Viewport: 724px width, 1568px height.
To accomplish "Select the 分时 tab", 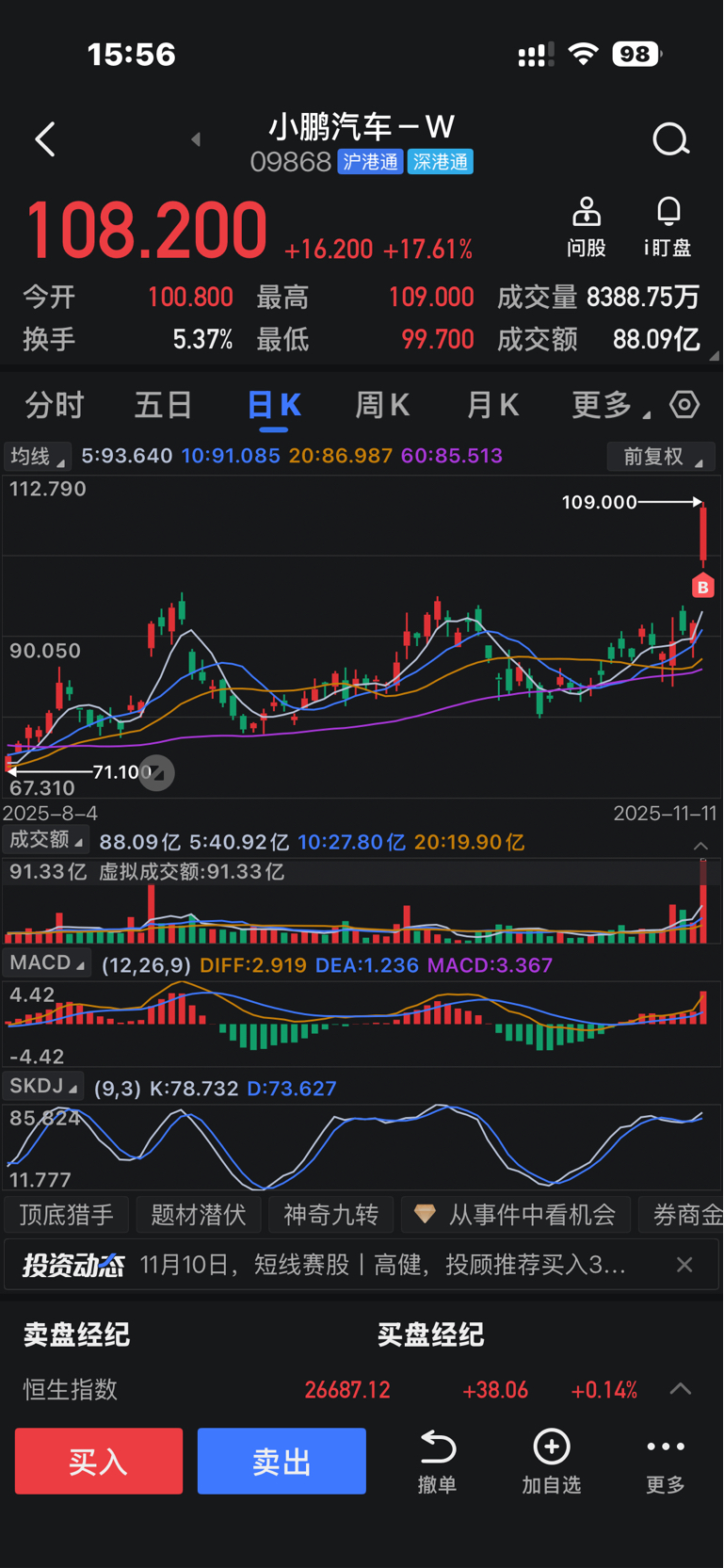I will click(55, 405).
